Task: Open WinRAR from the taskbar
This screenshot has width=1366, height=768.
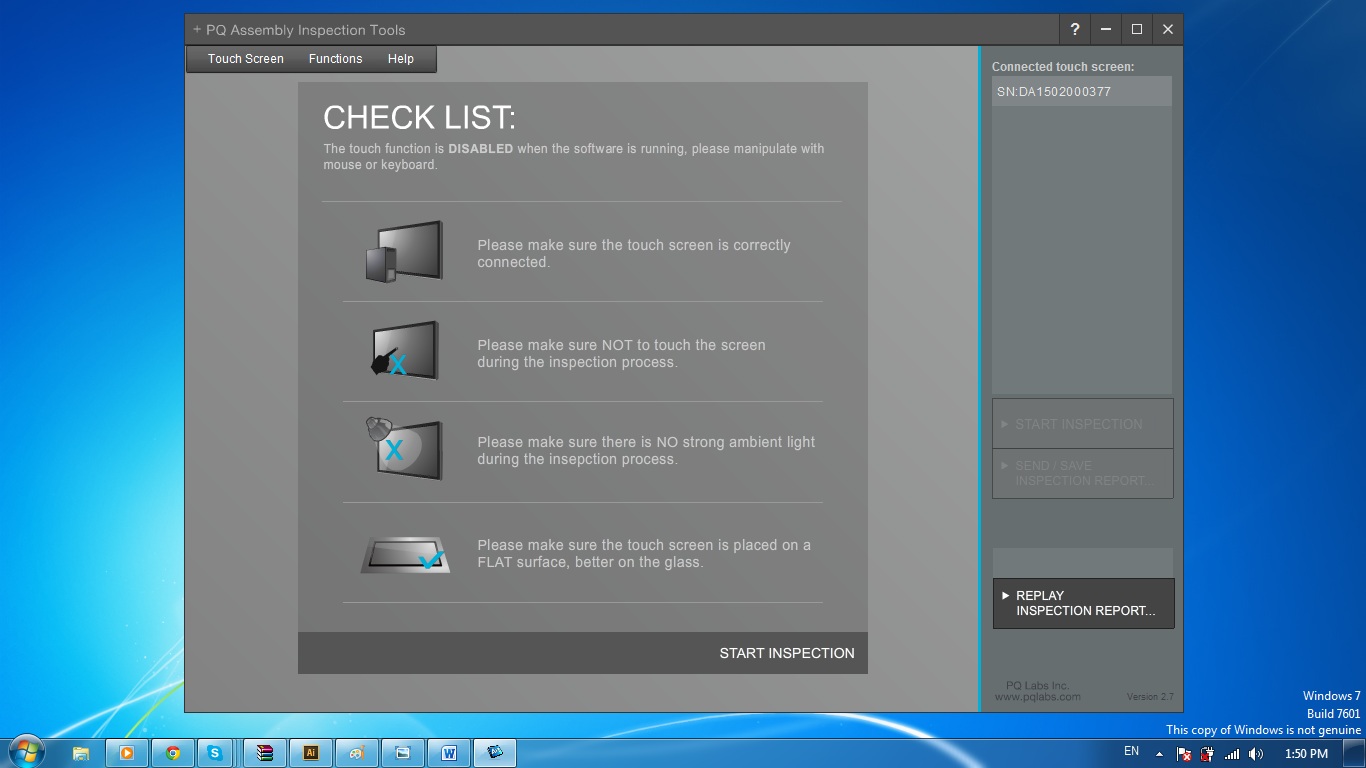Action: pos(265,753)
